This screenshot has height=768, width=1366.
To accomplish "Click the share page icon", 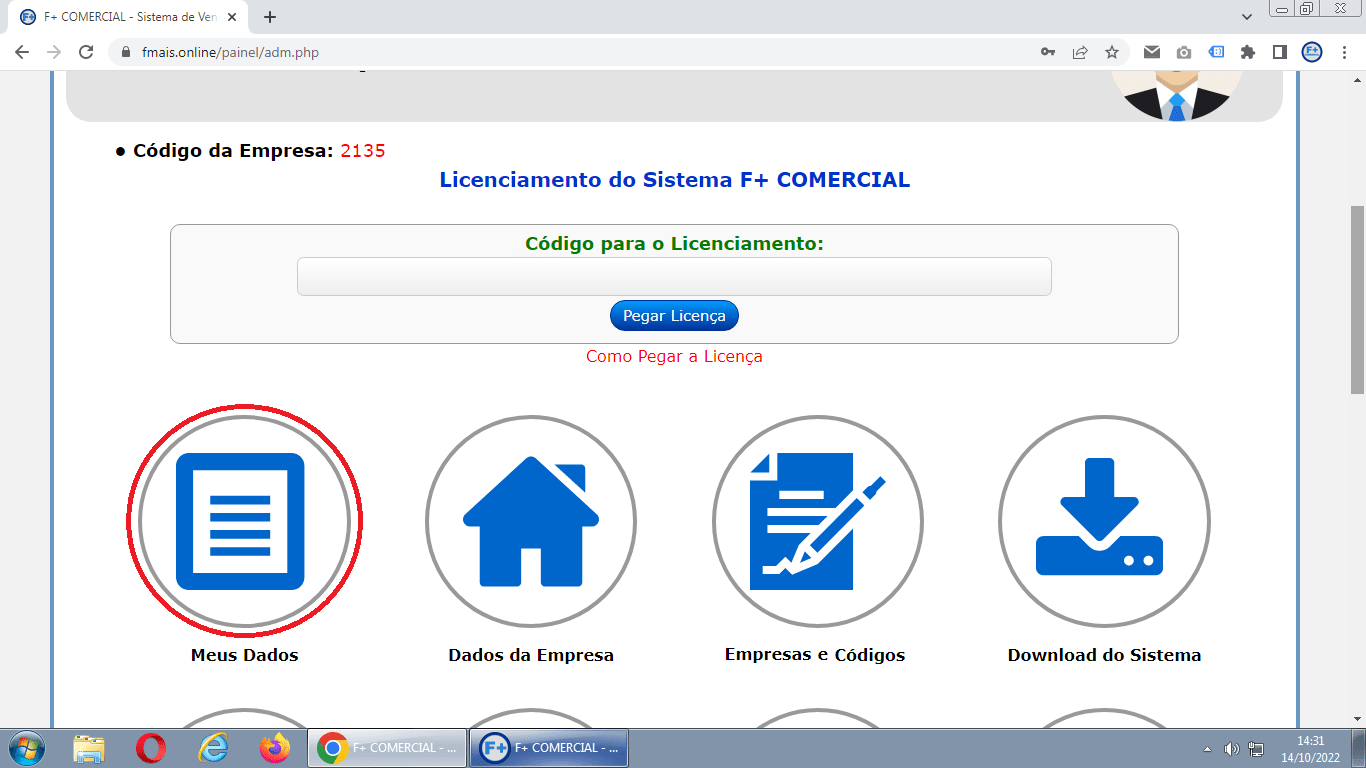I will coord(1080,52).
